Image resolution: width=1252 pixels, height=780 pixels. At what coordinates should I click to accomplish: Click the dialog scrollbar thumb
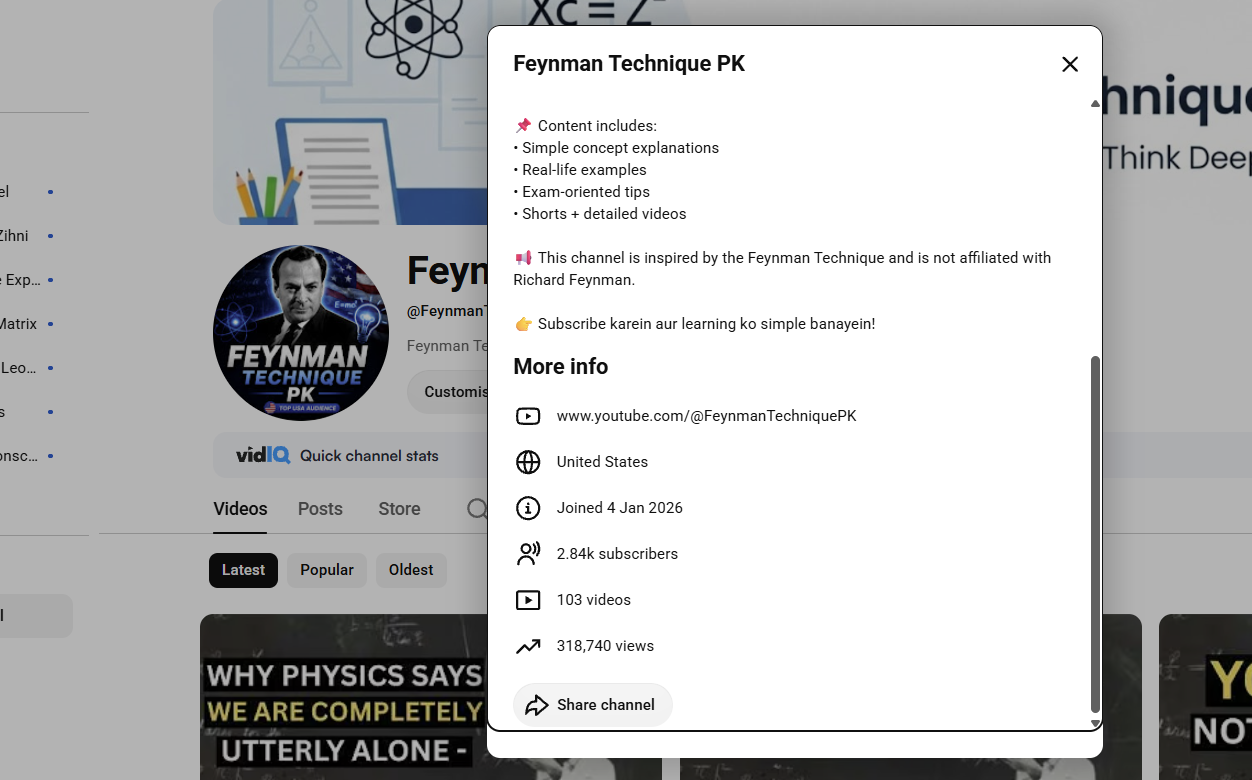tap(1095, 535)
